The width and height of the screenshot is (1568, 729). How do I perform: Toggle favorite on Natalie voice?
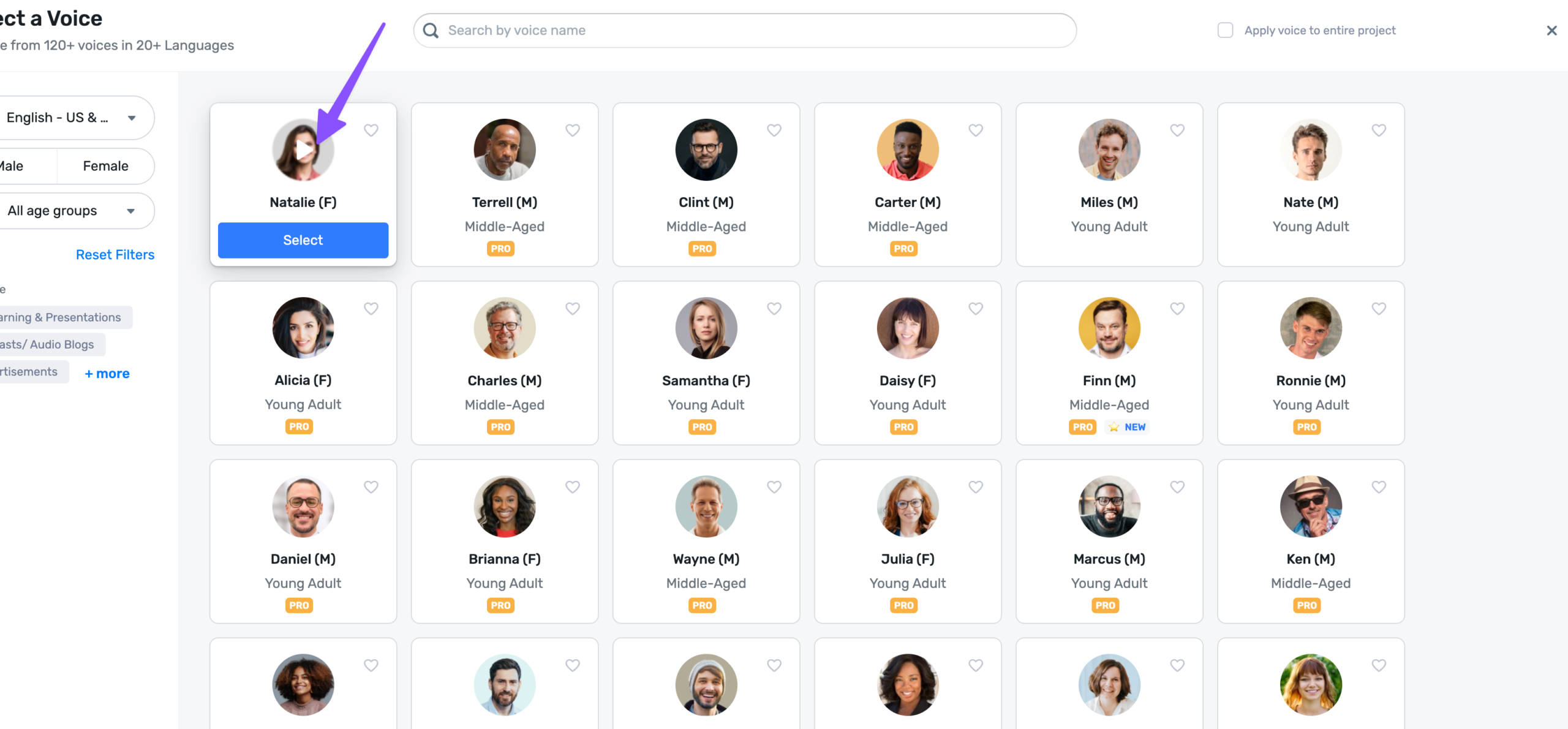click(371, 130)
